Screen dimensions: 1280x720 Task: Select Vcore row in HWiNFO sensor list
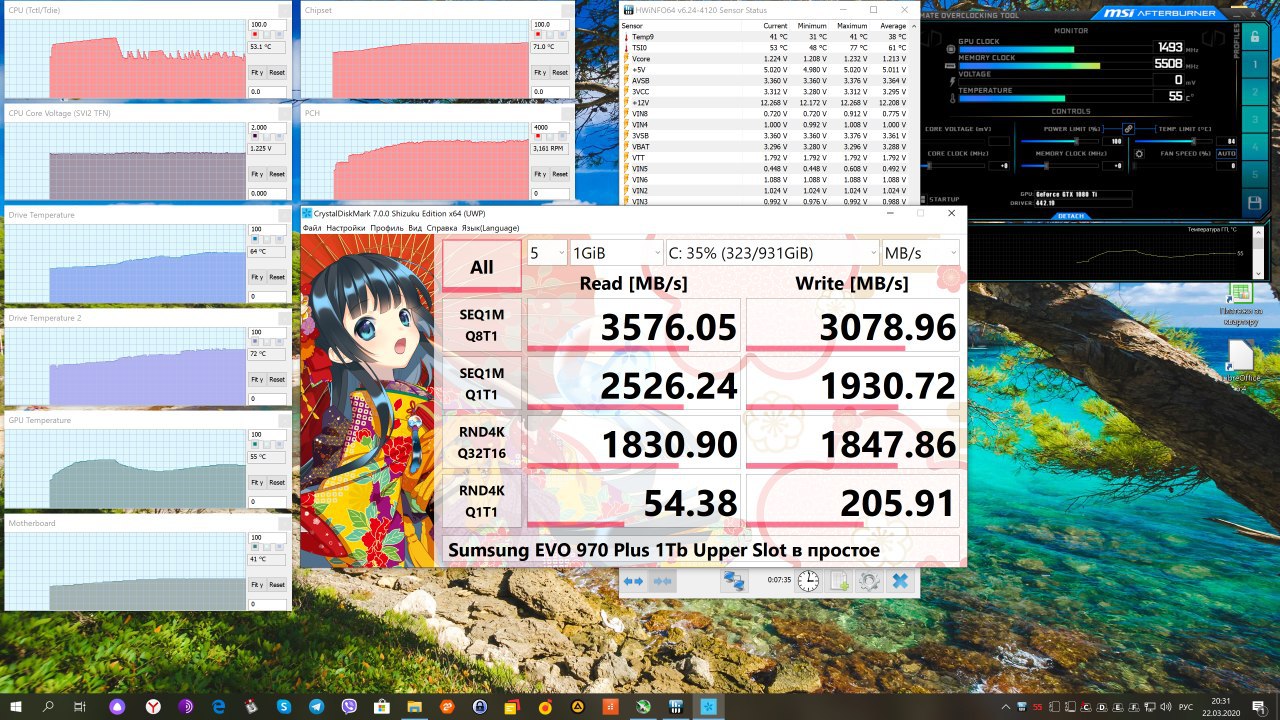pos(765,59)
